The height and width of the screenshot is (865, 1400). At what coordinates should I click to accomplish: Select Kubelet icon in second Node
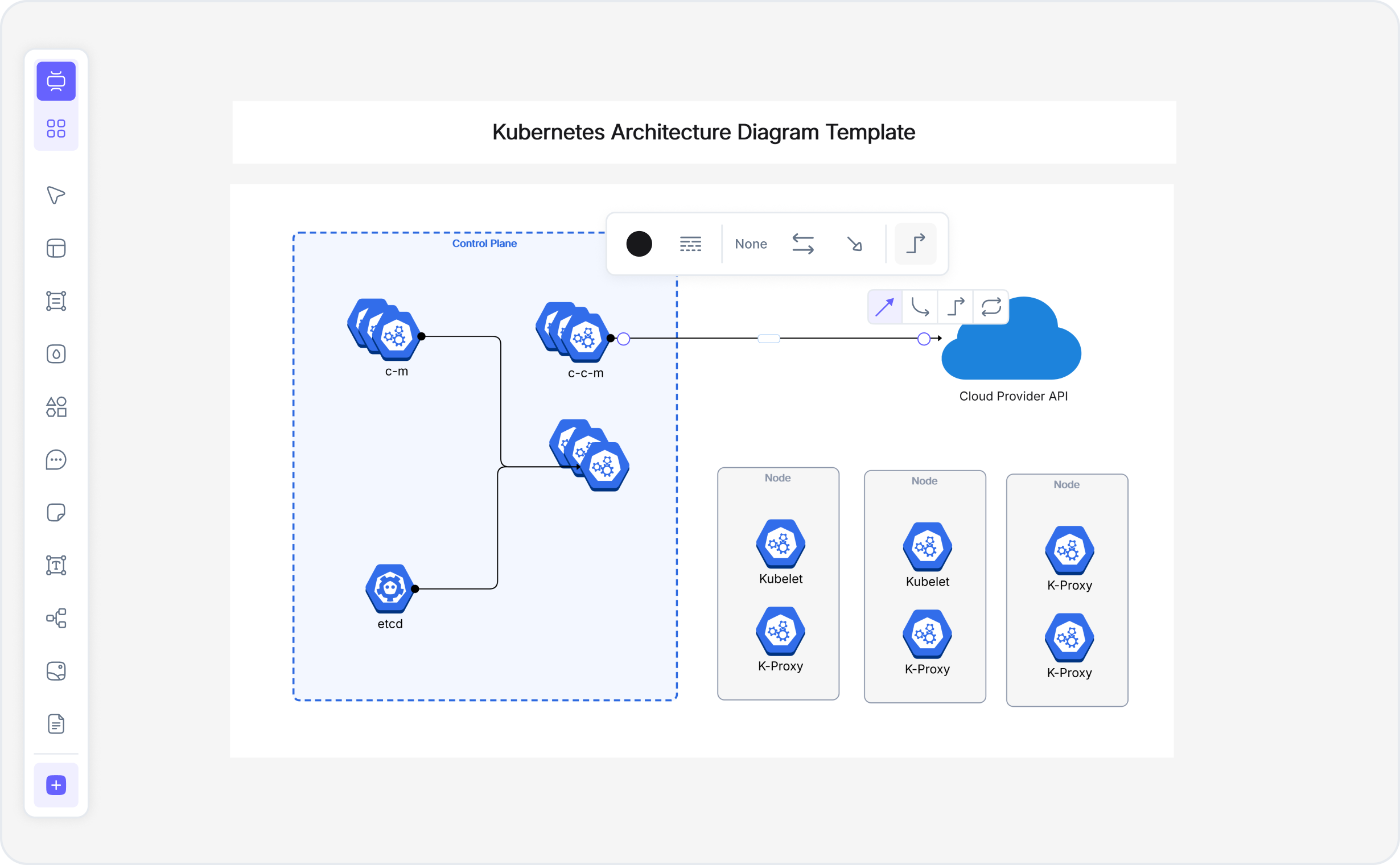click(927, 547)
